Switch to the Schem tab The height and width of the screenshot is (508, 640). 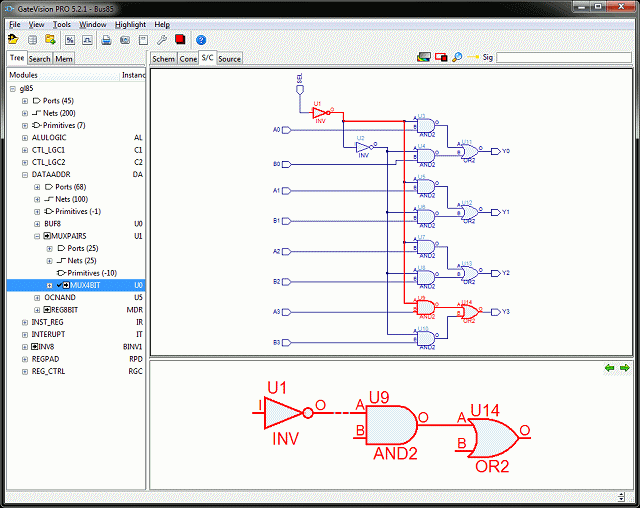(x=164, y=59)
